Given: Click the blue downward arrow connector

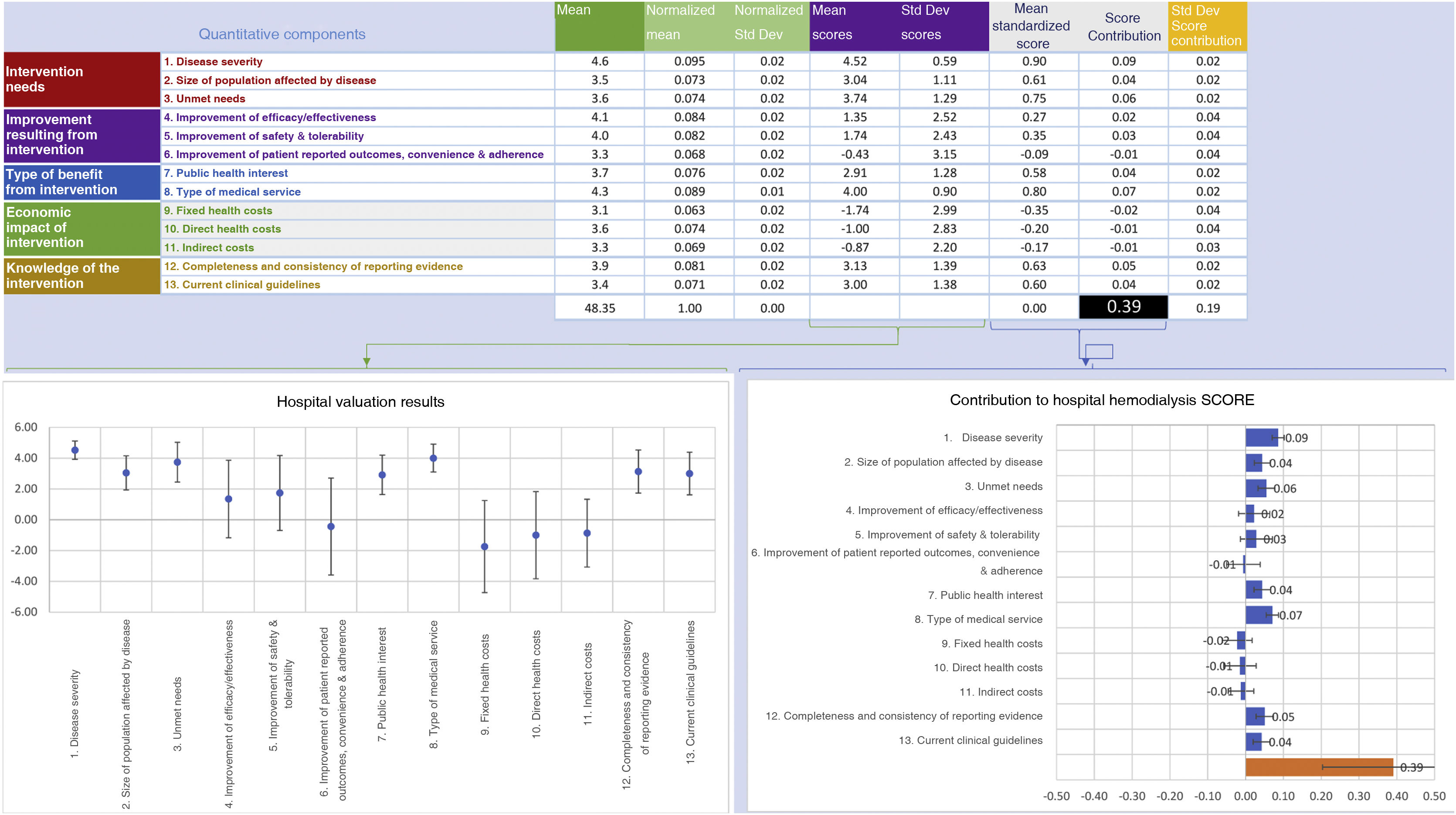Looking at the screenshot, I should click(1085, 362).
